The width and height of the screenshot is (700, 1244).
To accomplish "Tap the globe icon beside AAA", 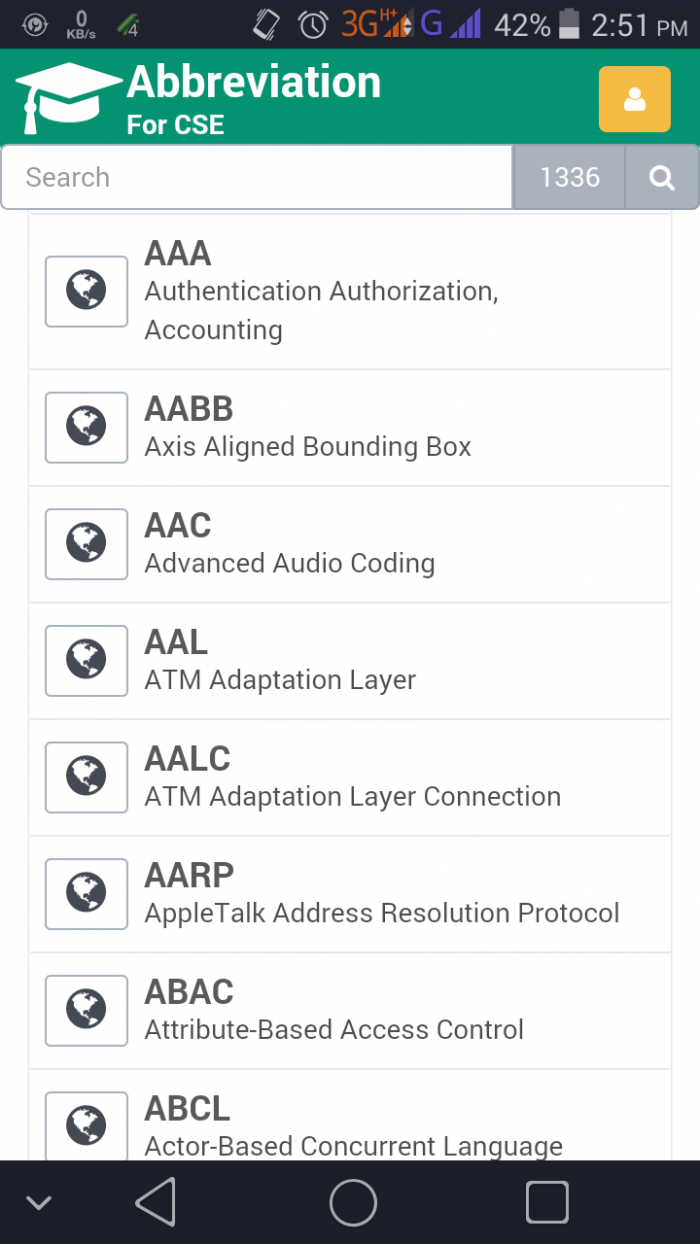I will click(86, 291).
